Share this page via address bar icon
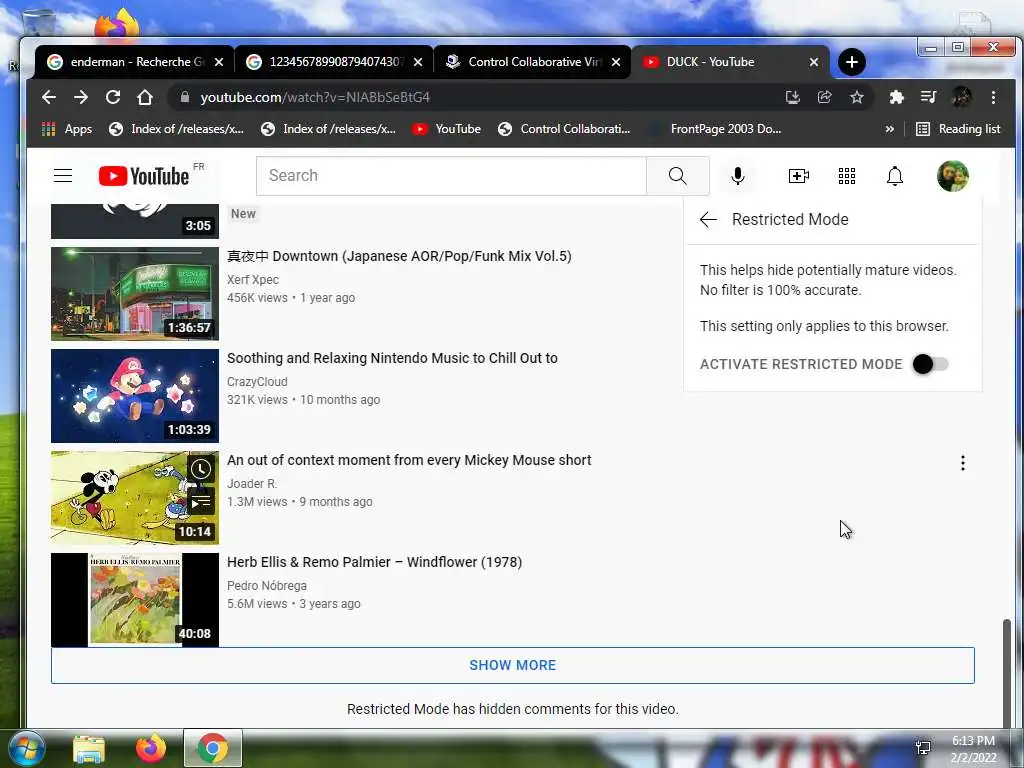 tap(825, 97)
